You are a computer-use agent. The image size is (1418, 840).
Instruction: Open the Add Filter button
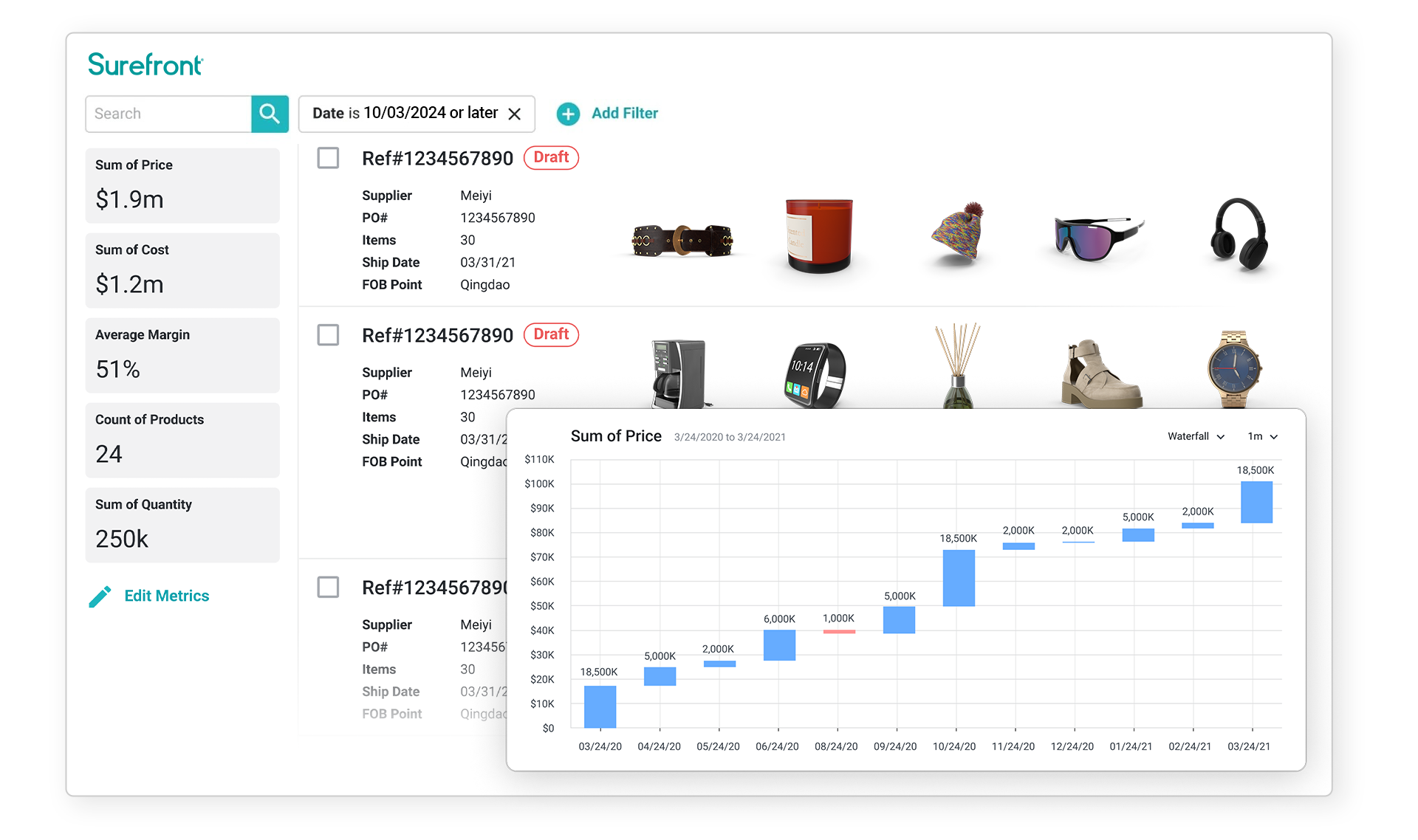(614, 113)
